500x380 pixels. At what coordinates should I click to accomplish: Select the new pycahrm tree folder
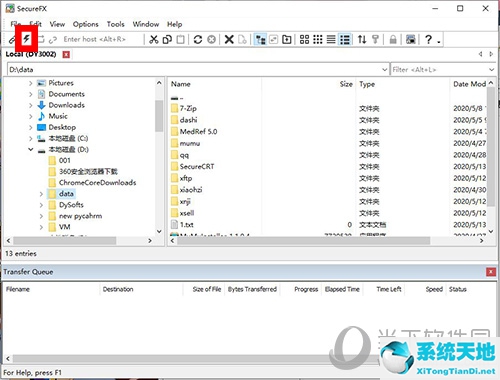click(80, 216)
